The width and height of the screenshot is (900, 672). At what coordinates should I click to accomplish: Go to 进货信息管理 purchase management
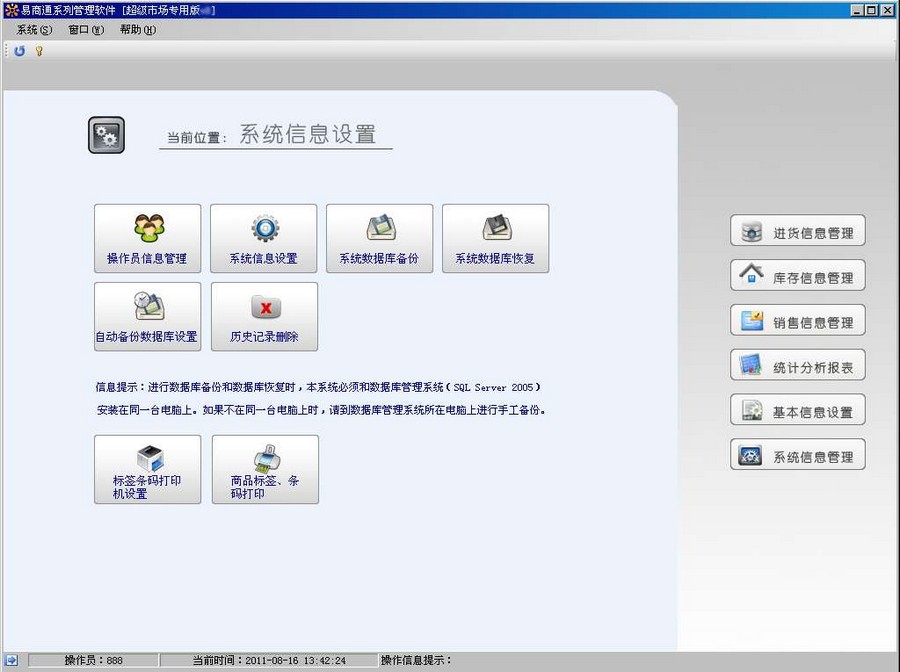click(x=797, y=233)
